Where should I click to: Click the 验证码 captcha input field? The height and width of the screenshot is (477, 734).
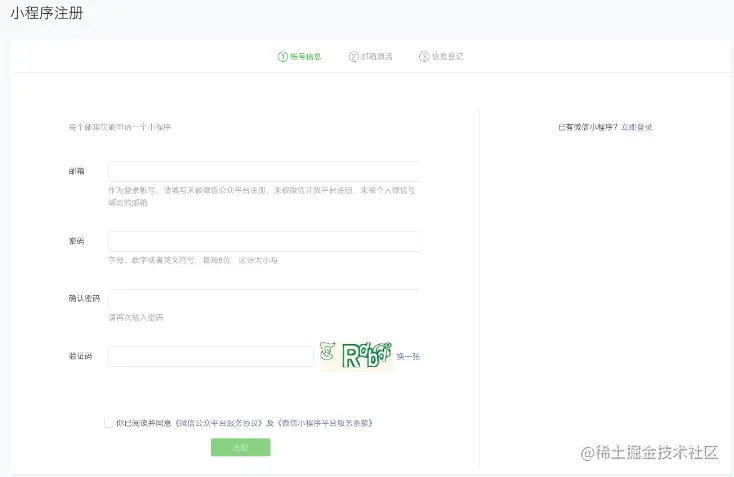coord(211,357)
